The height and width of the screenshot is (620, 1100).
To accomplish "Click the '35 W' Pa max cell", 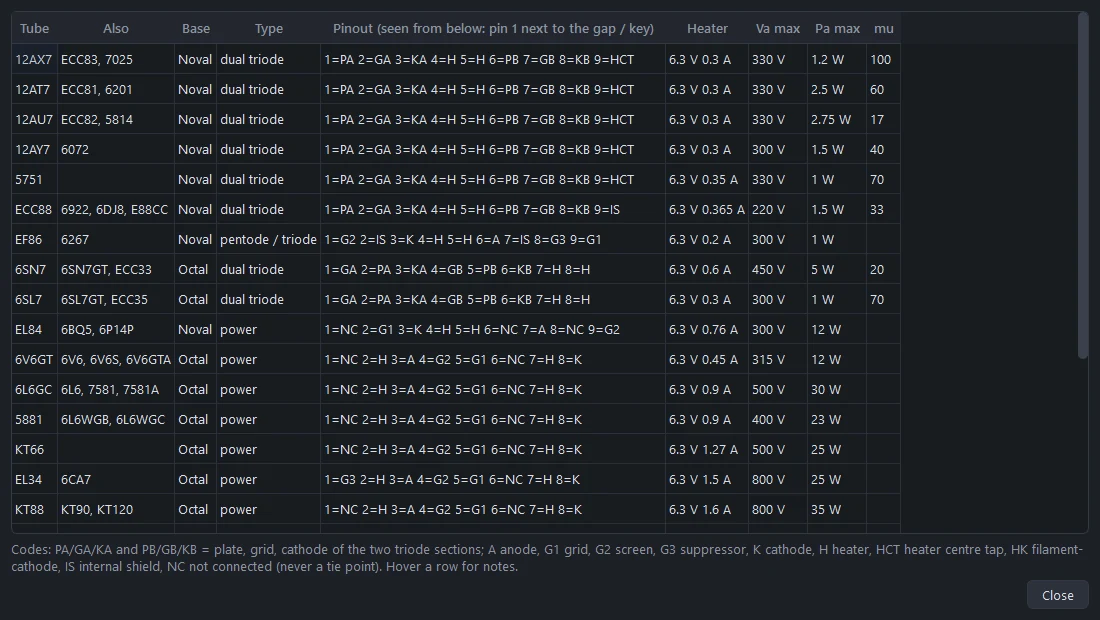I will point(837,510).
